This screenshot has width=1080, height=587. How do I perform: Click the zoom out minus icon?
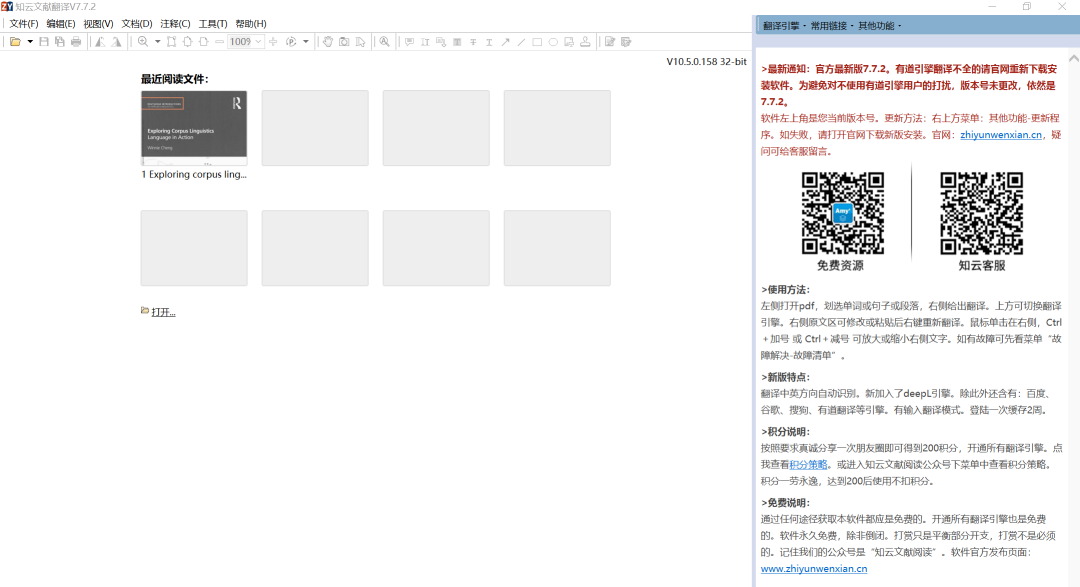(219, 42)
